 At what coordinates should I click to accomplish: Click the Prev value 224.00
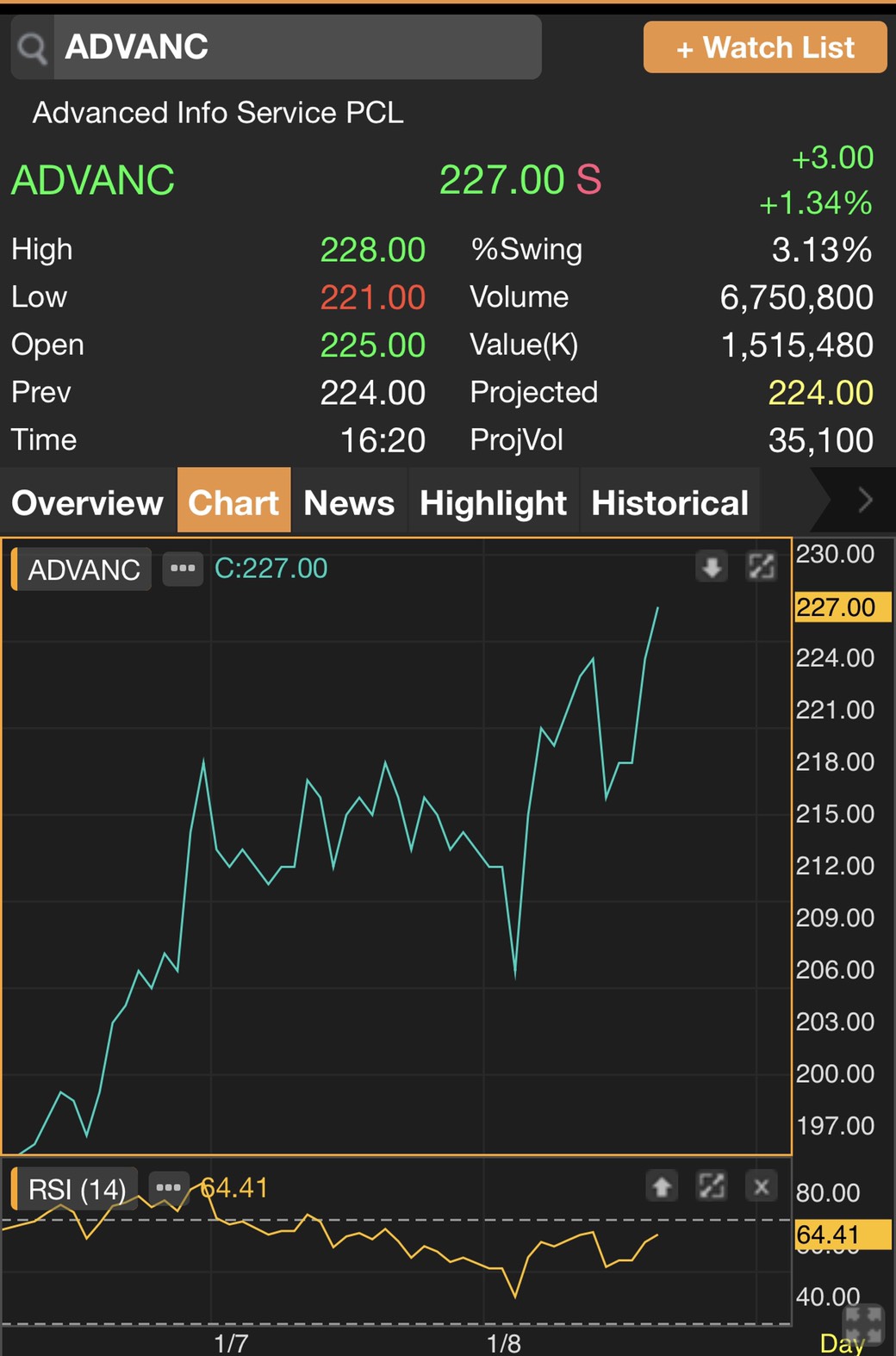pos(372,393)
